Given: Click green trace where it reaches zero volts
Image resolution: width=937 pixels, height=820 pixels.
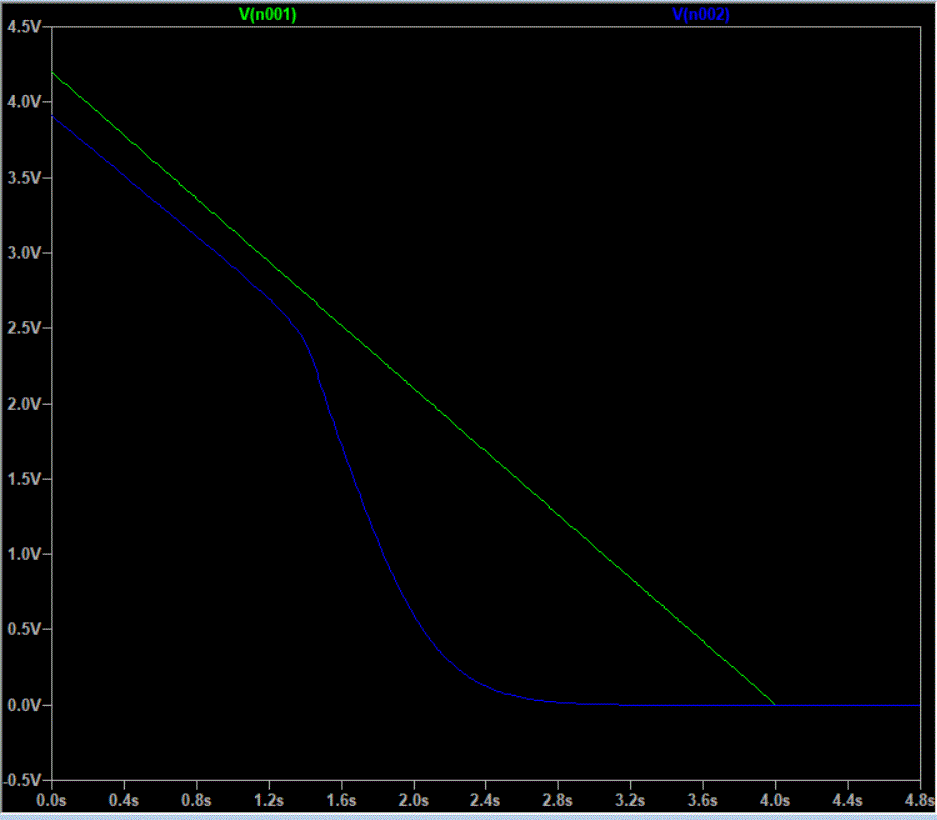Looking at the screenshot, I should point(775,704).
